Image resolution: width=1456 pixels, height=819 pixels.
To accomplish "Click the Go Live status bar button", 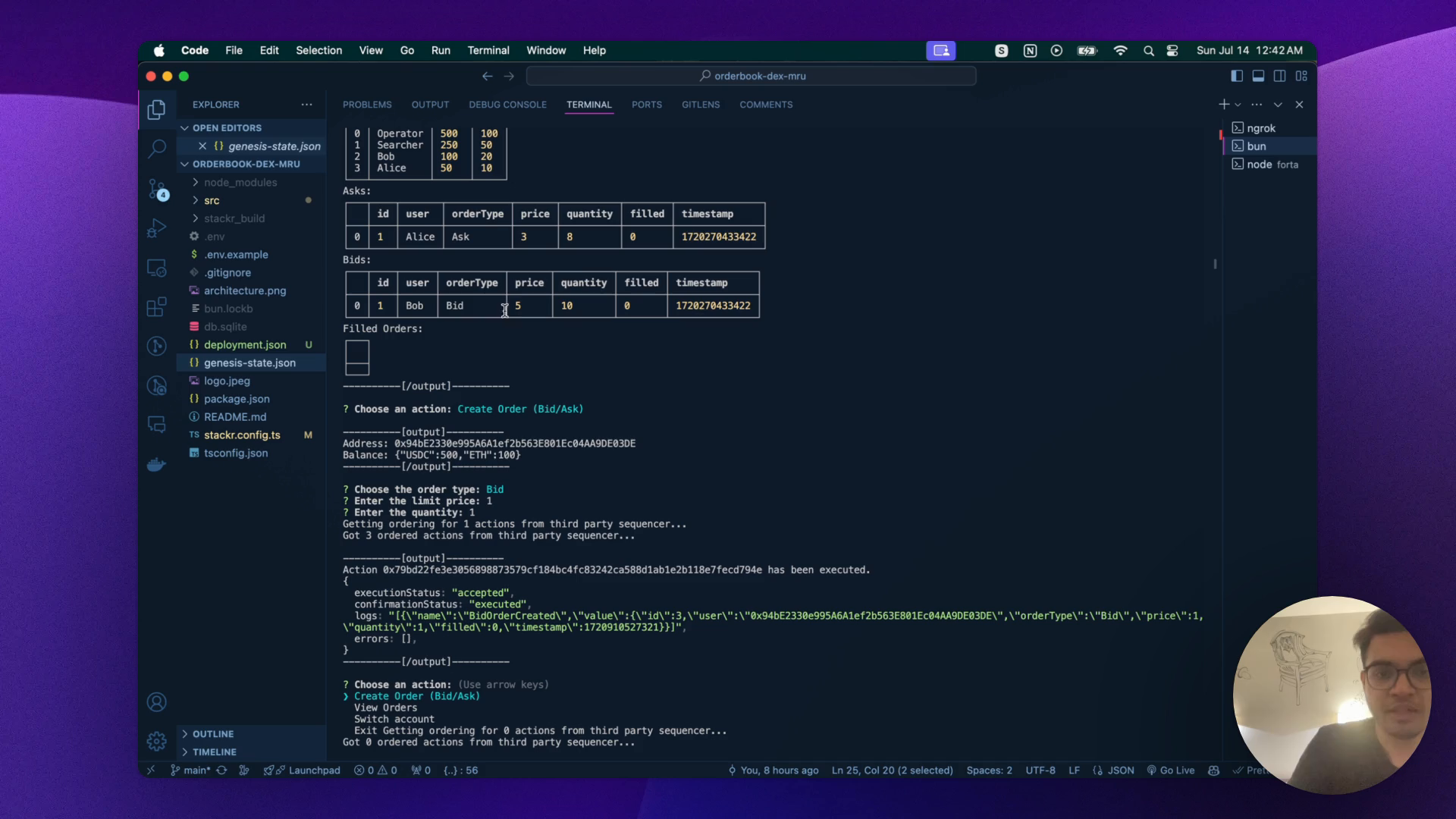I will tap(1171, 770).
